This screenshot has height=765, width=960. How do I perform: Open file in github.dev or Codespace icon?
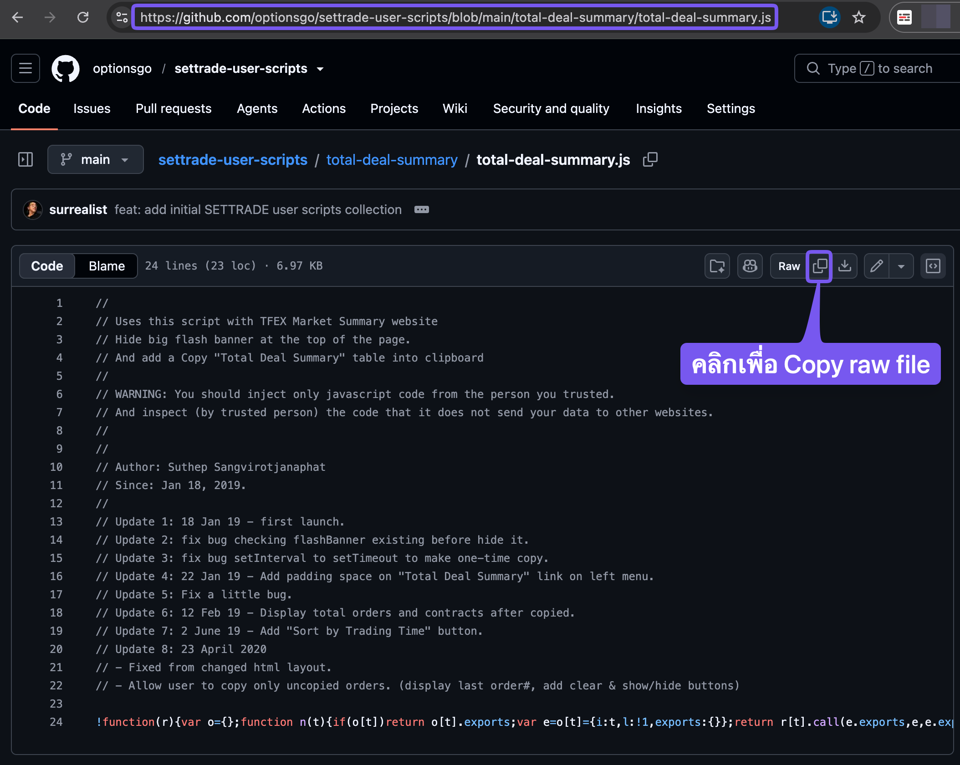coord(717,266)
